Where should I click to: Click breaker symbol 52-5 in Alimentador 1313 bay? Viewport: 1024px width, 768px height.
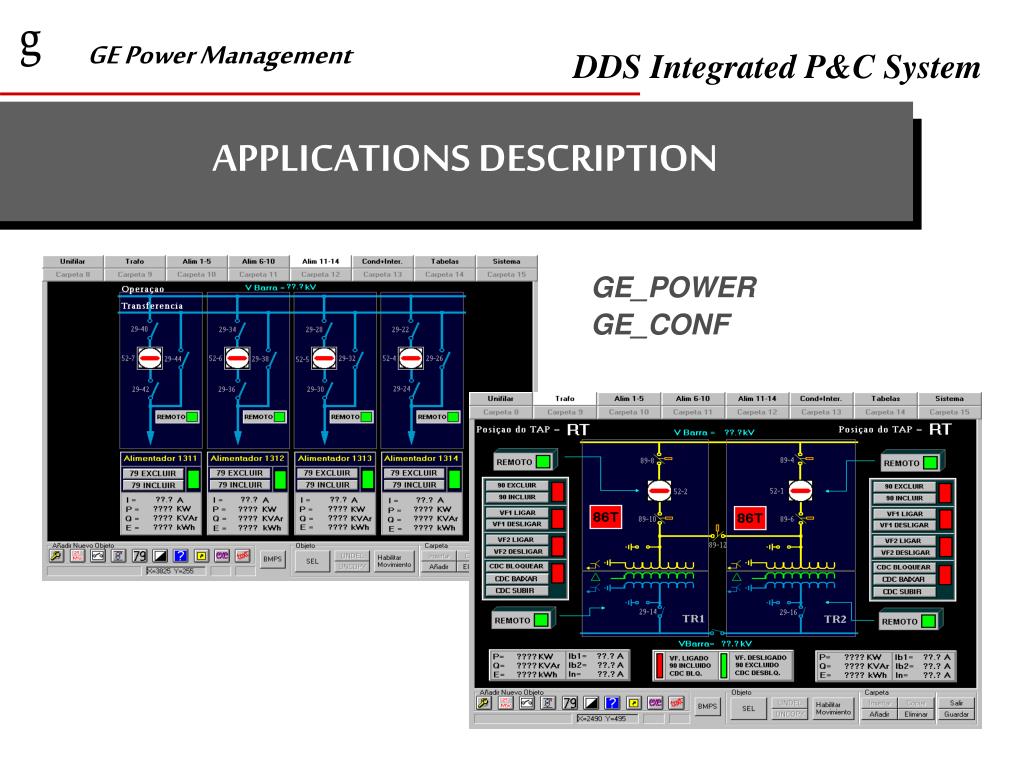pos(324,358)
